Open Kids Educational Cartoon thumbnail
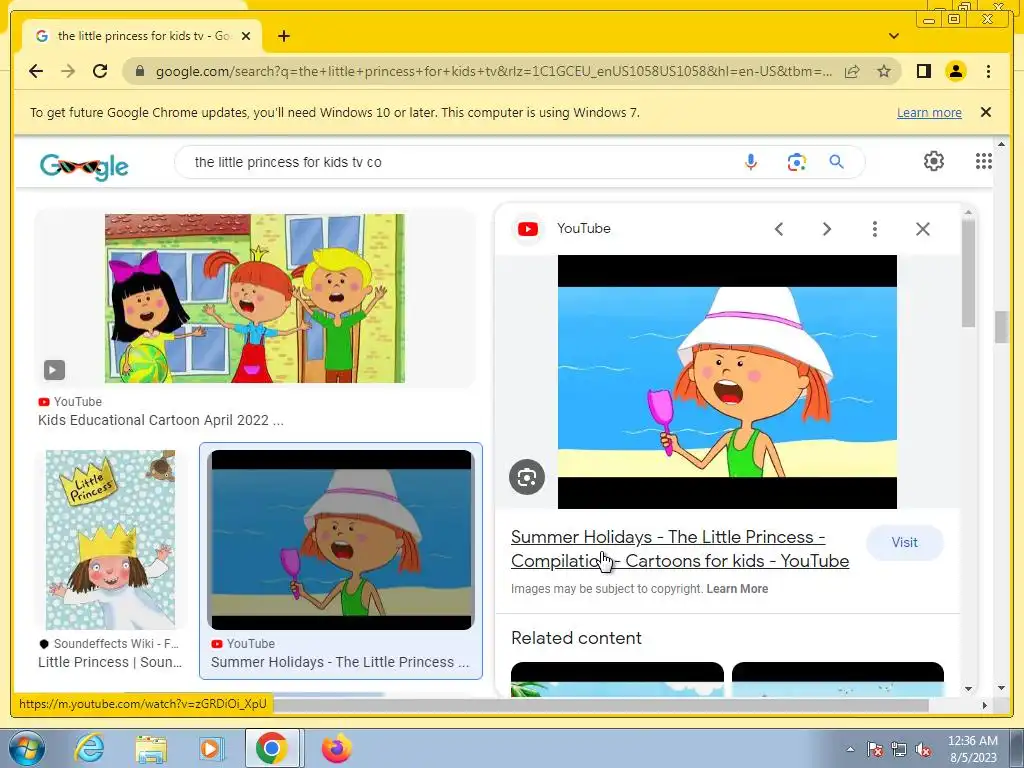The height and width of the screenshot is (768, 1024). point(255,298)
